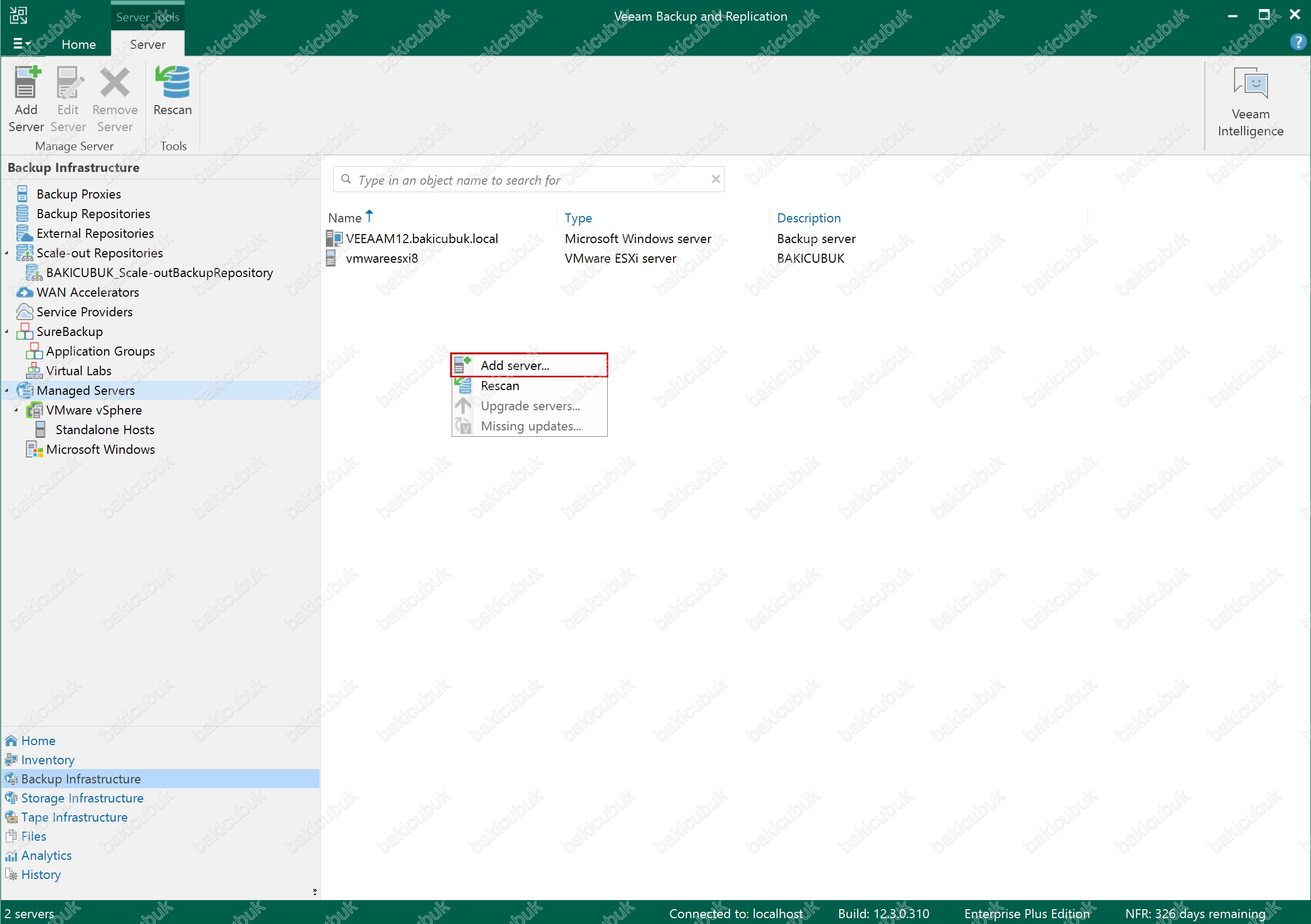Click the Home navigation house icon
The height and width of the screenshot is (924, 1311).
[11, 741]
